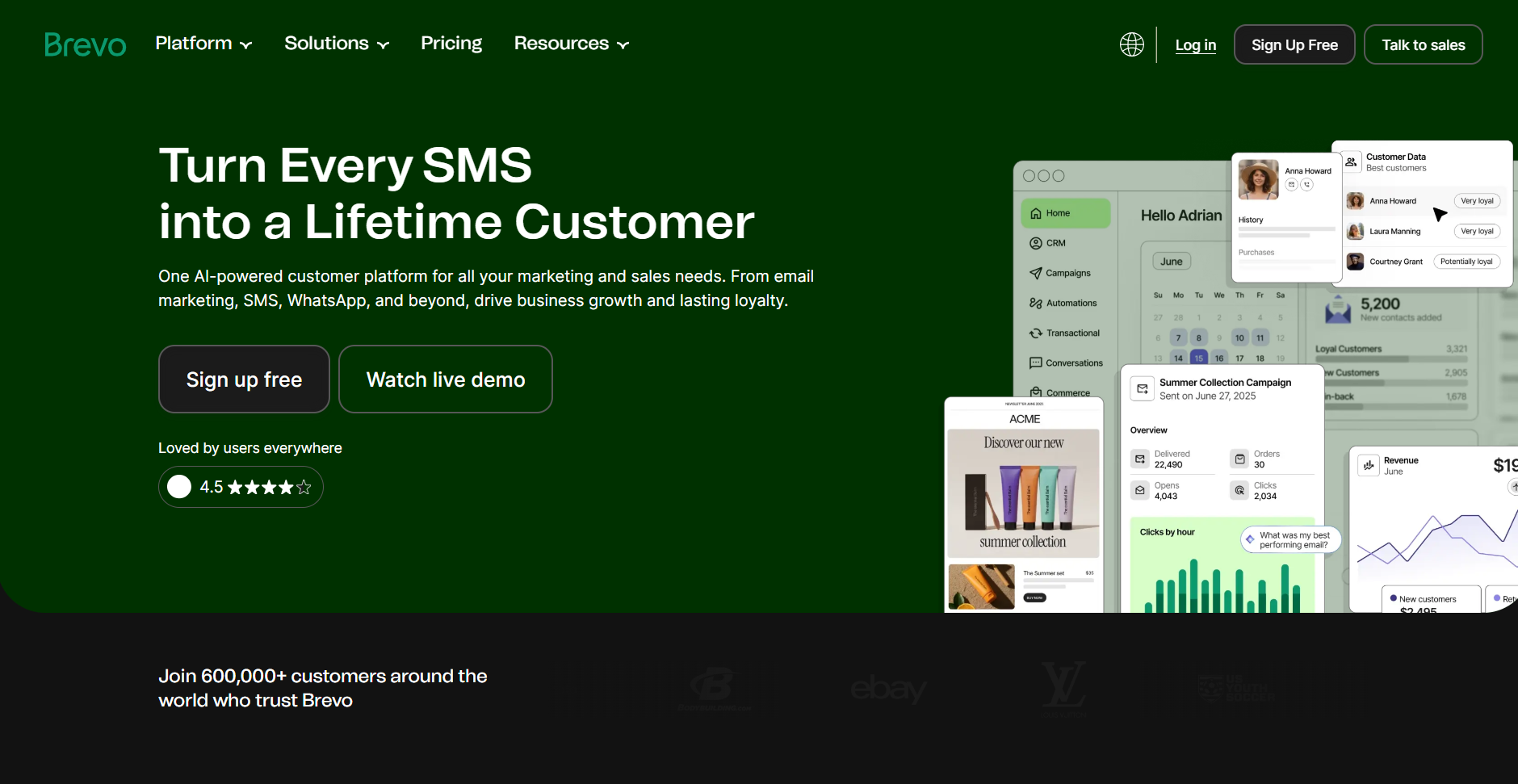Click the ebay customer logo

(x=888, y=689)
